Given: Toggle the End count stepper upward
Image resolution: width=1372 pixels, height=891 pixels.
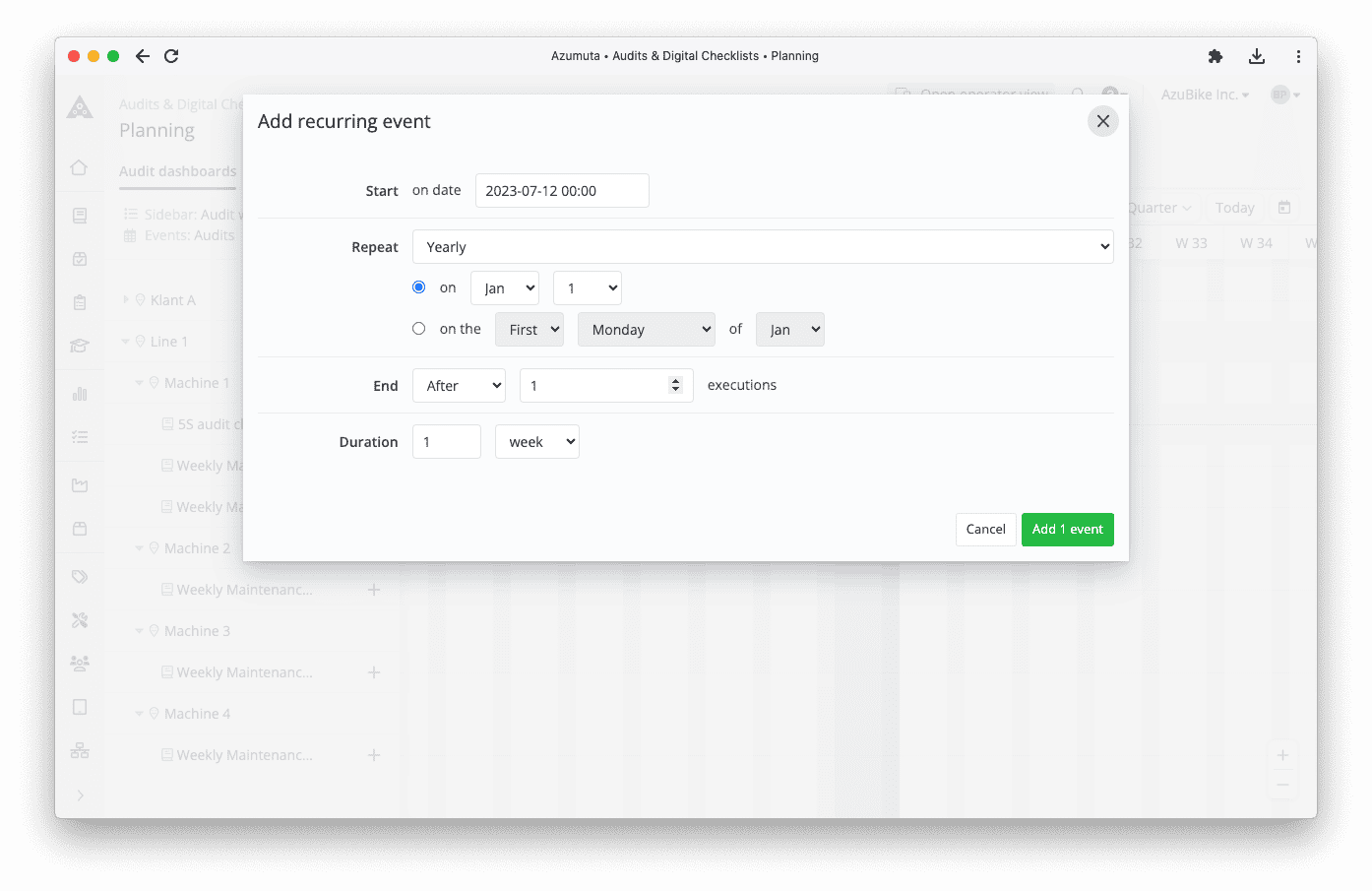Looking at the screenshot, I should tap(675, 379).
